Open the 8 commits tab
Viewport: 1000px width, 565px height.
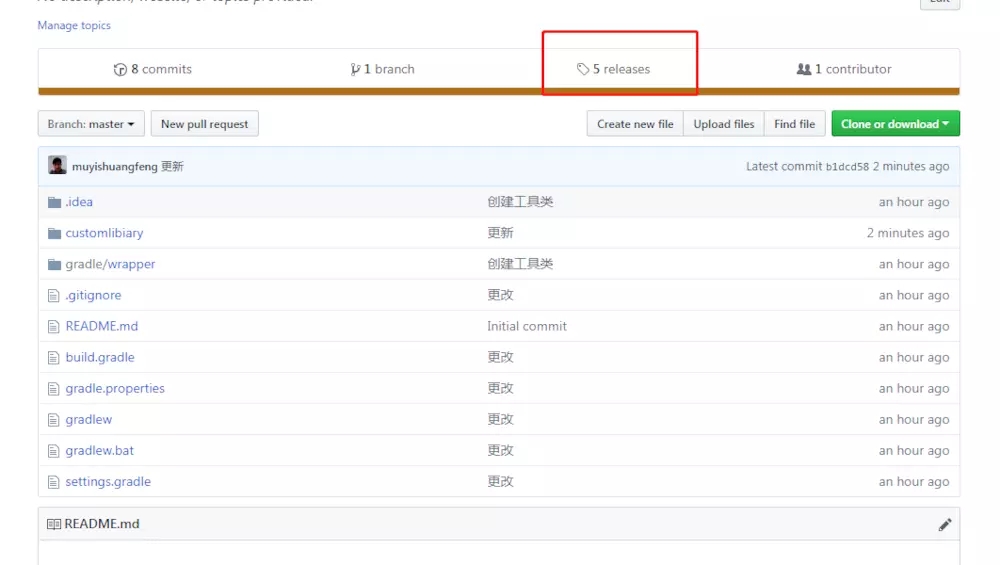coord(152,69)
